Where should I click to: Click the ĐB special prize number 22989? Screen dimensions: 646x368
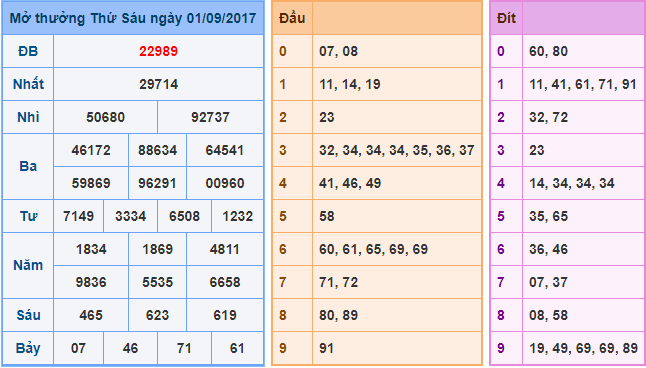[x=158, y=51]
